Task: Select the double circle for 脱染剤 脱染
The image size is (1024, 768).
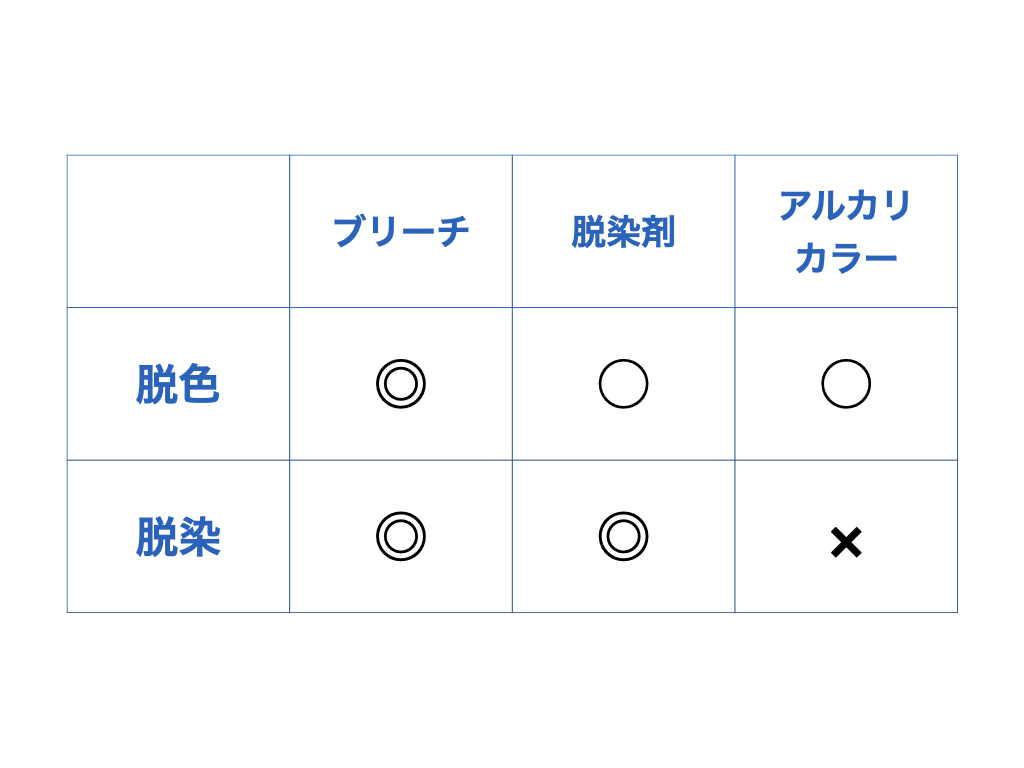Action: [x=623, y=537]
